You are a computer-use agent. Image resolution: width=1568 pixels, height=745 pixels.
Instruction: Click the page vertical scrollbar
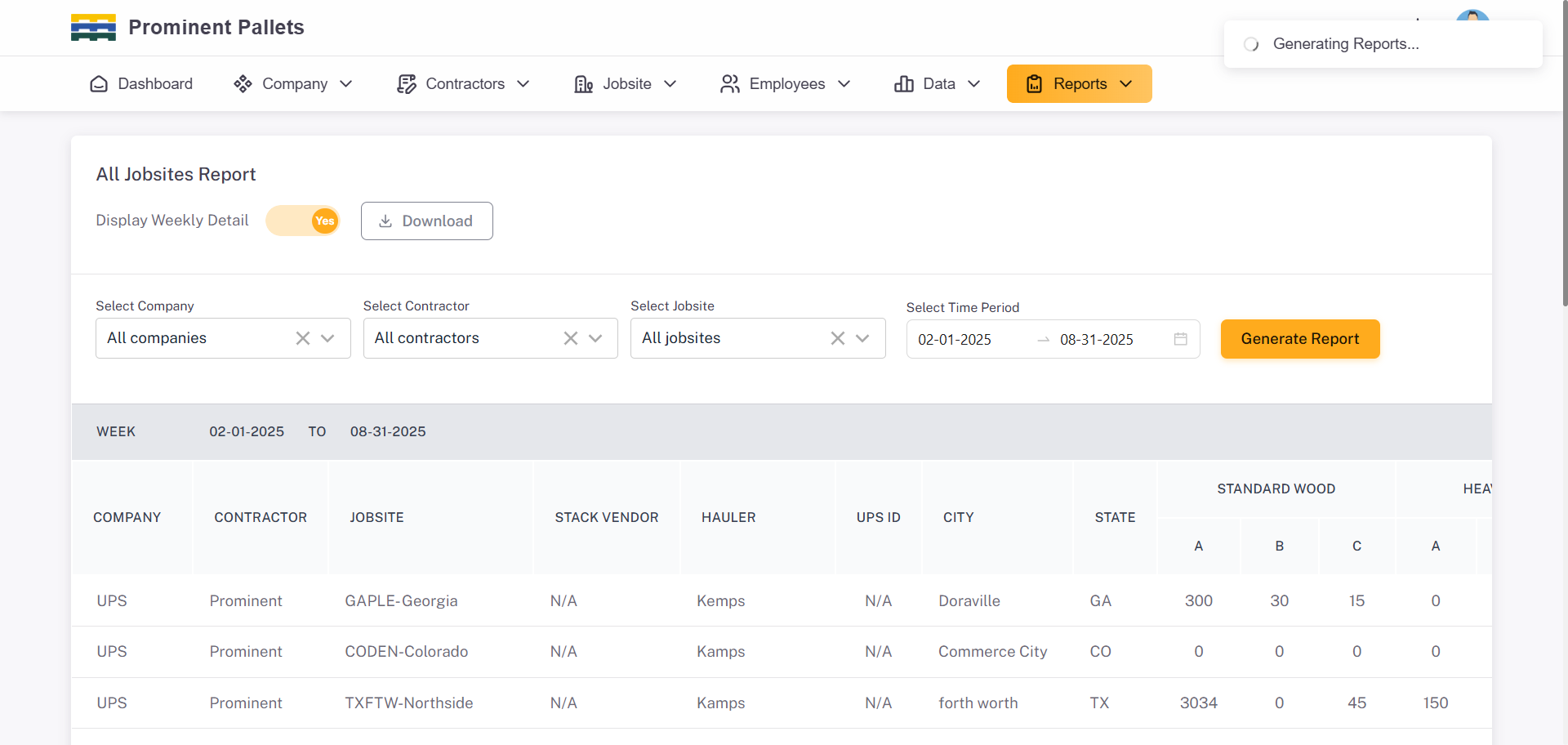pos(1564,163)
